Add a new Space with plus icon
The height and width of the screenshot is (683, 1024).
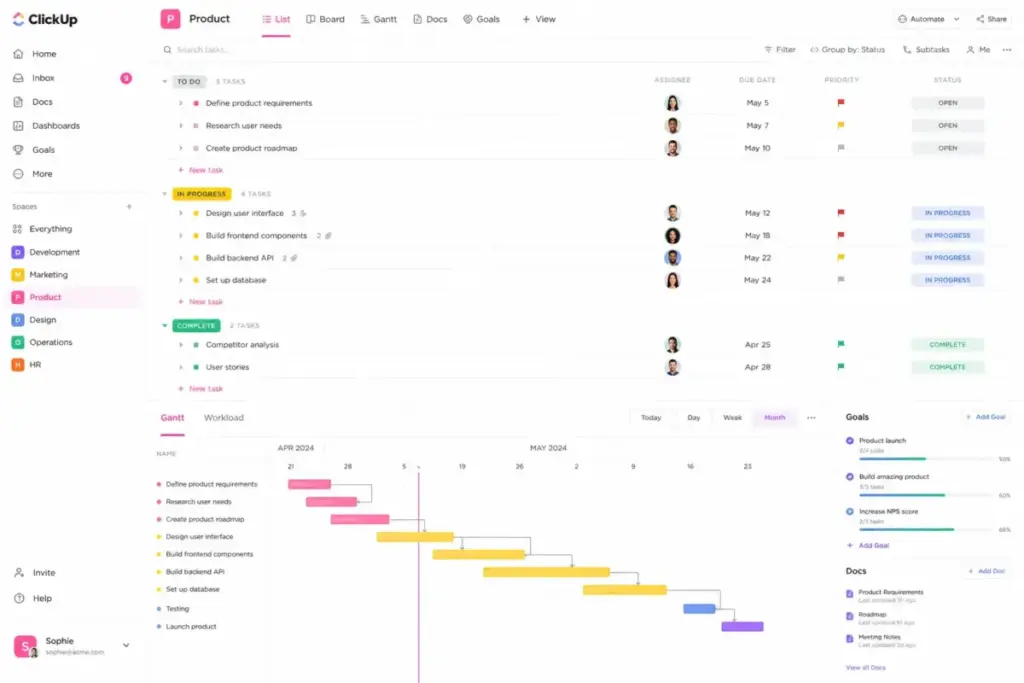129,206
